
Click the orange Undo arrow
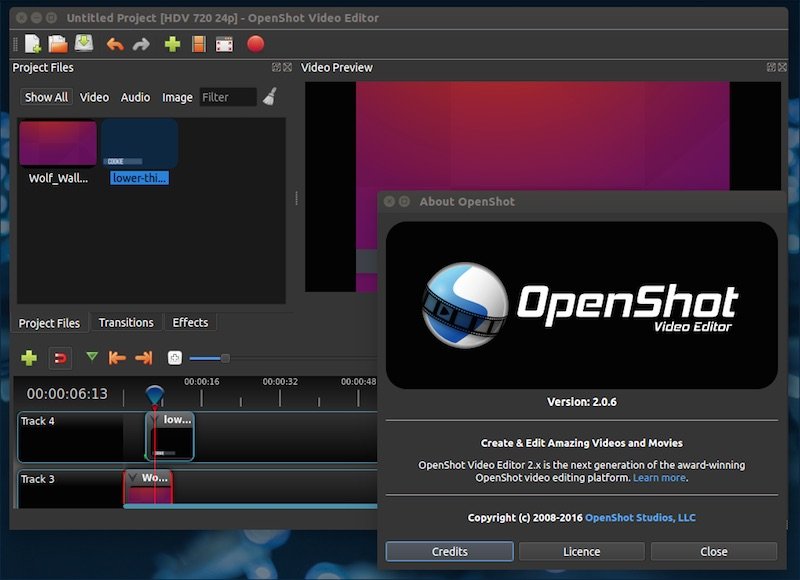tap(114, 44)
